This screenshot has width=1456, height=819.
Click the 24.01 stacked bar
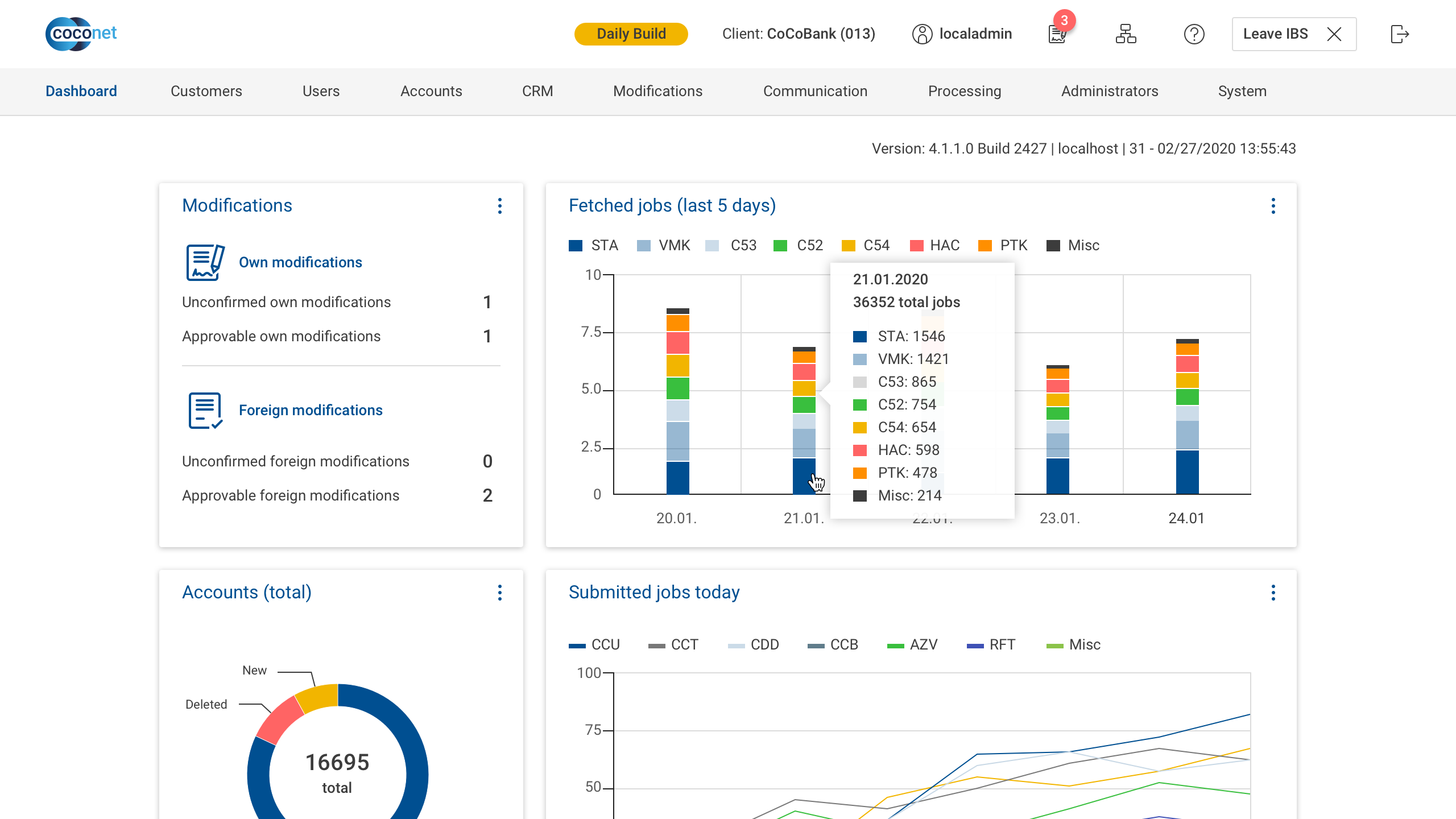pyautogui.click(x=1188, y=416)
